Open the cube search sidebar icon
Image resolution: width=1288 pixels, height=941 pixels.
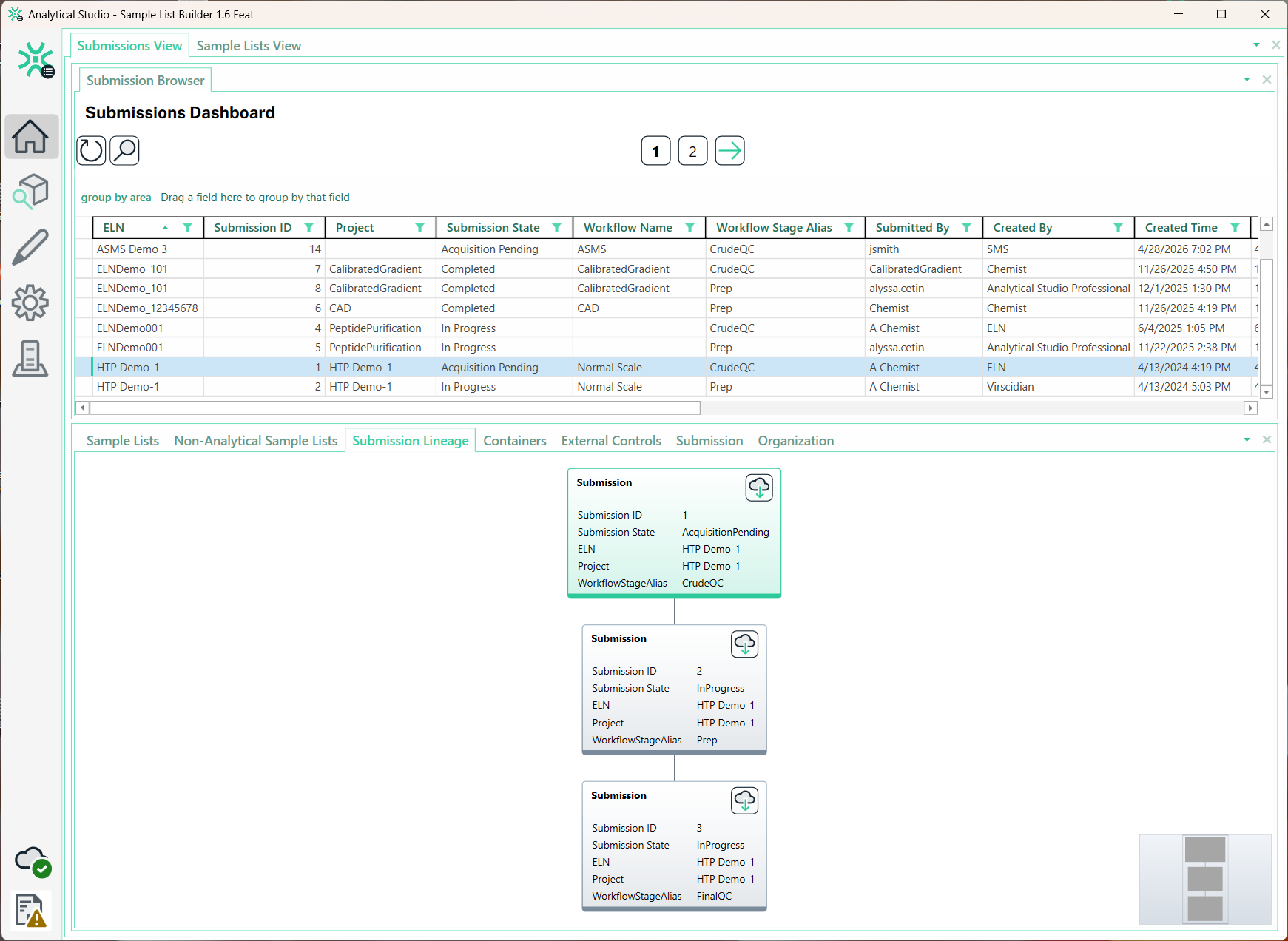[x=31, y=192]
